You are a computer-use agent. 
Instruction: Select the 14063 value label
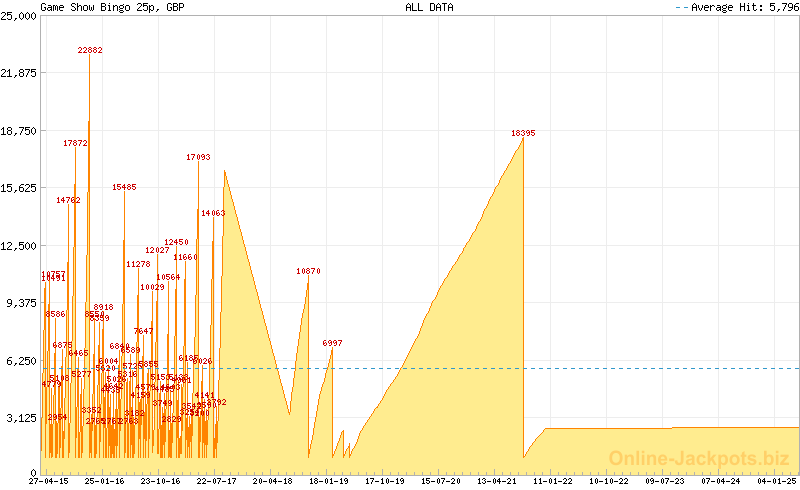213,213
